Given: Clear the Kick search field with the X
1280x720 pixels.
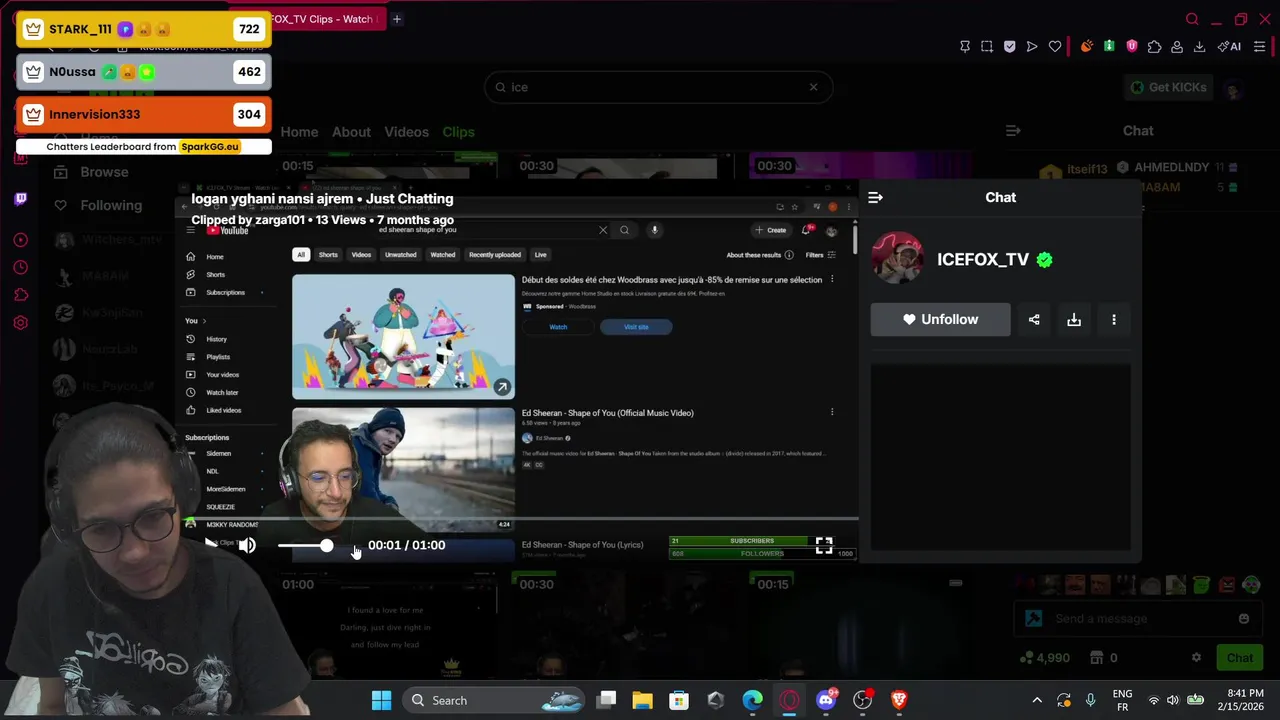Looking at the screenshot, I should click(x=813, y=87).
